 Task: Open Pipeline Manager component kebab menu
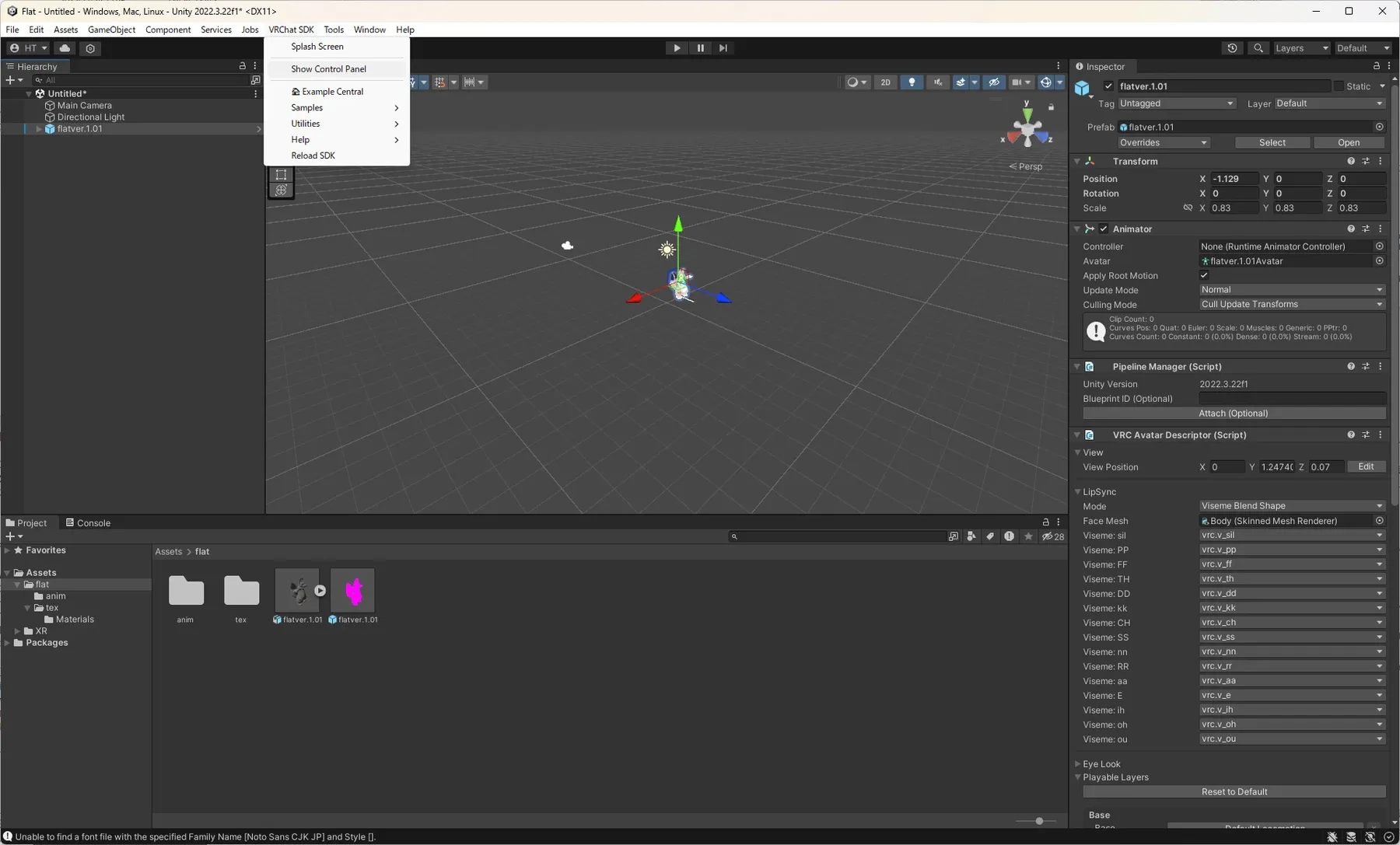(x=1381, y=367)
